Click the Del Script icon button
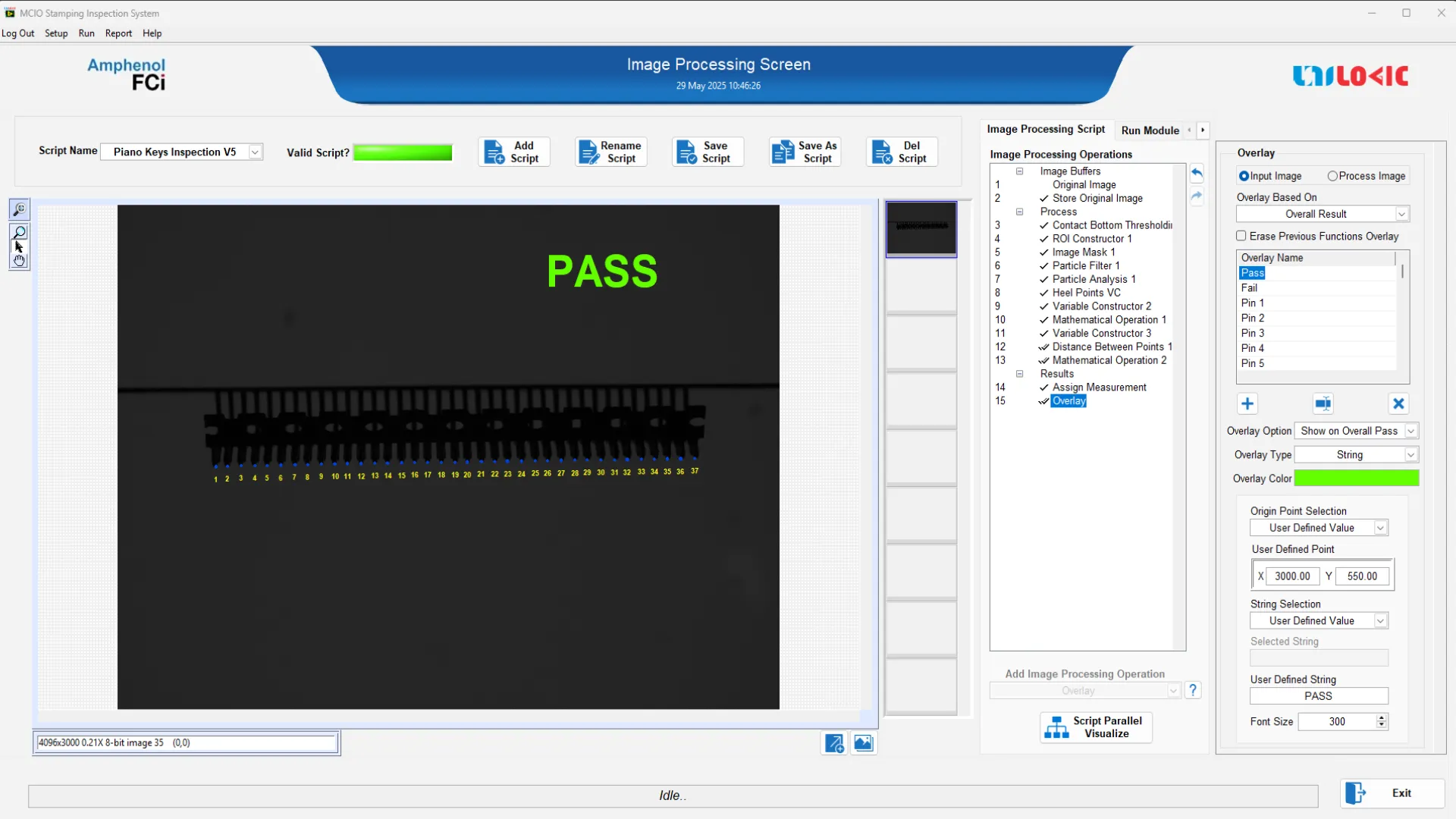 pos(902,152)
